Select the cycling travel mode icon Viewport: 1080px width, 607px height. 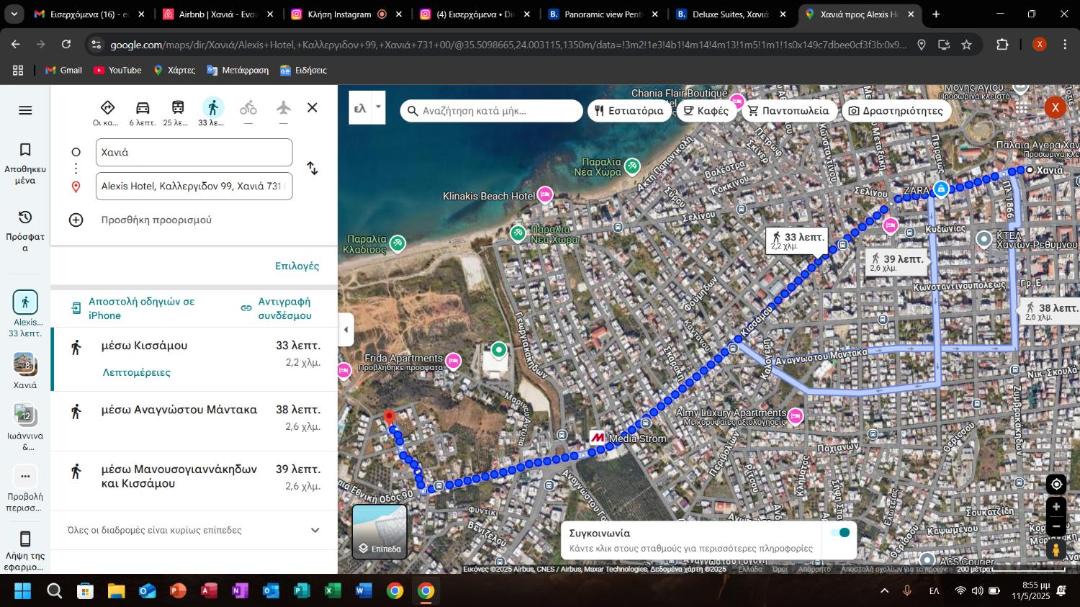[248, 108]
